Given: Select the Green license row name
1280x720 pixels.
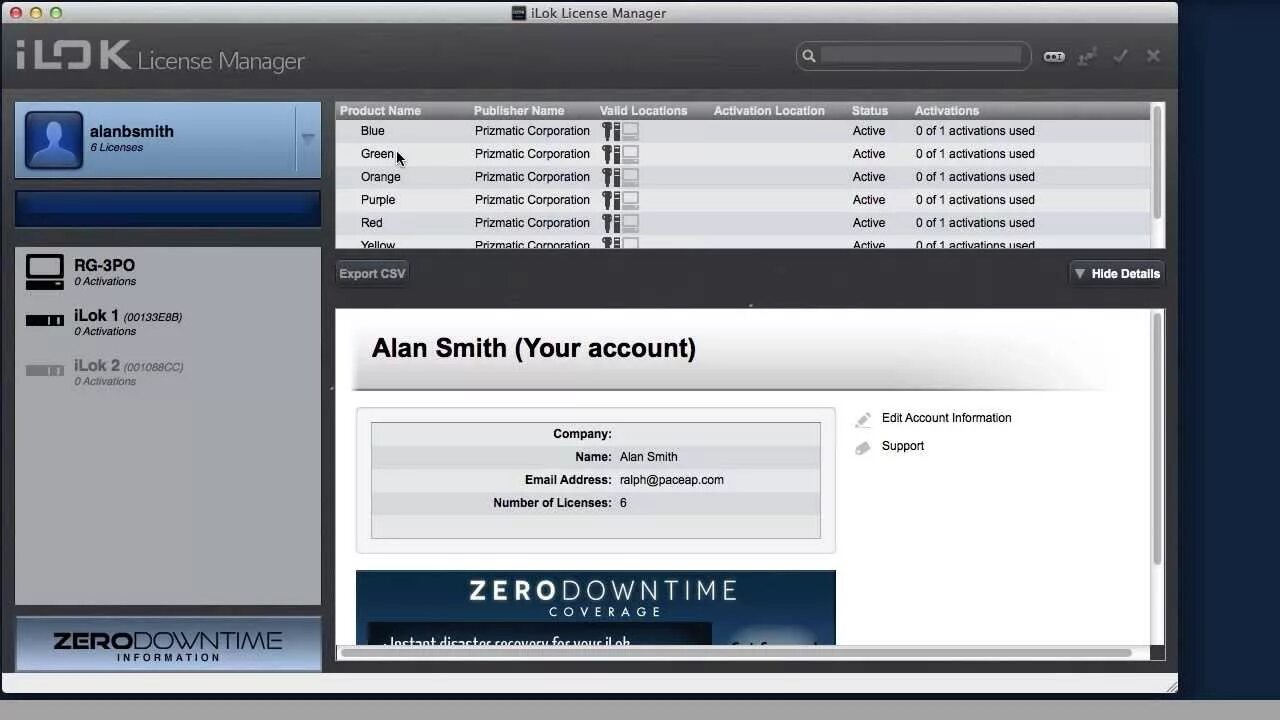Looking at the screenshot, I should click(377, 154).
